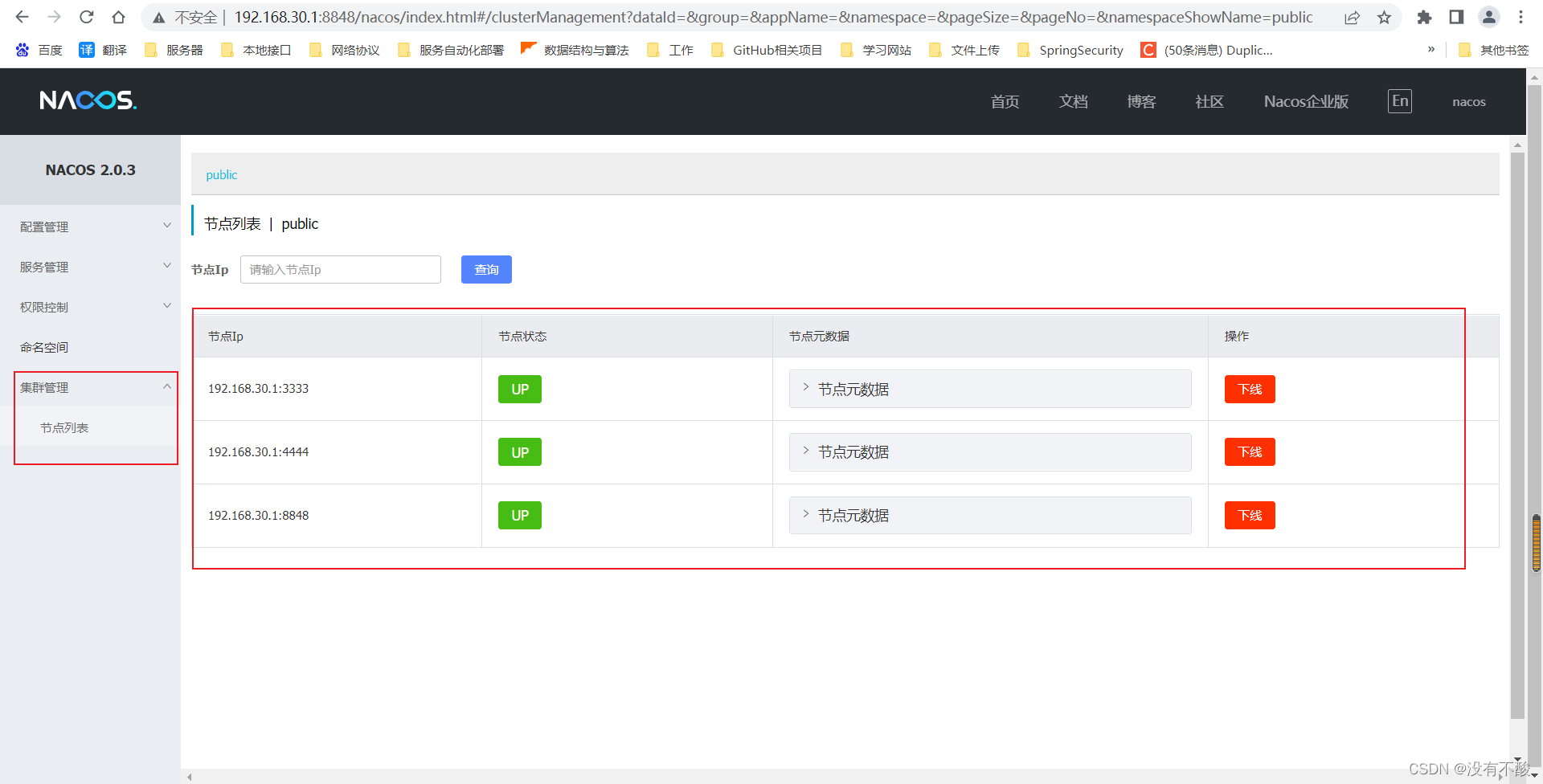The image size is (1543, 784).
Task: Collapse the 集群管理 sidebar menu
Action: [x=90, y=387]
